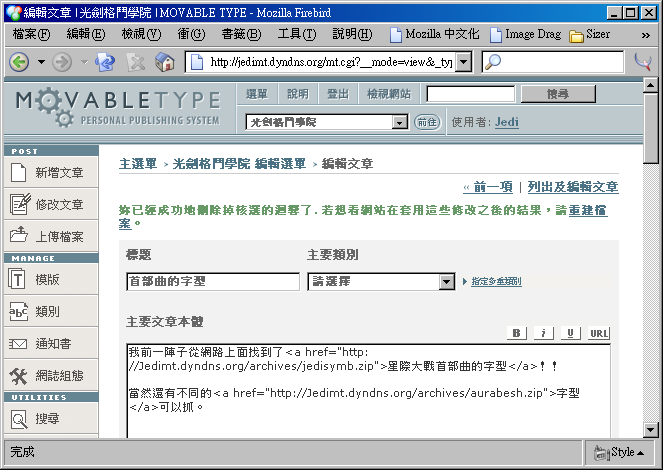Open the Image Drag bookmark
The image size is (663, 470).
coord(526,34)
